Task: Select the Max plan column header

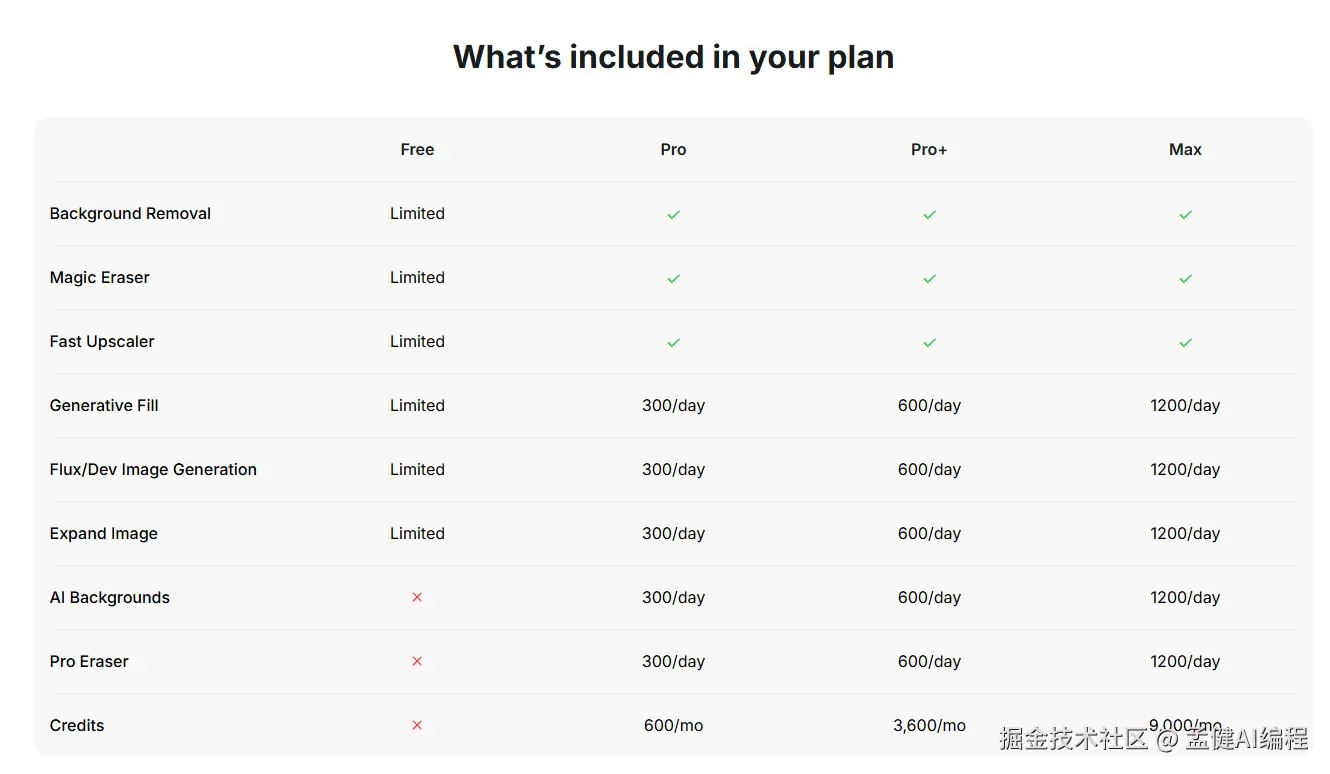Action: click(x=1185, y=149)
